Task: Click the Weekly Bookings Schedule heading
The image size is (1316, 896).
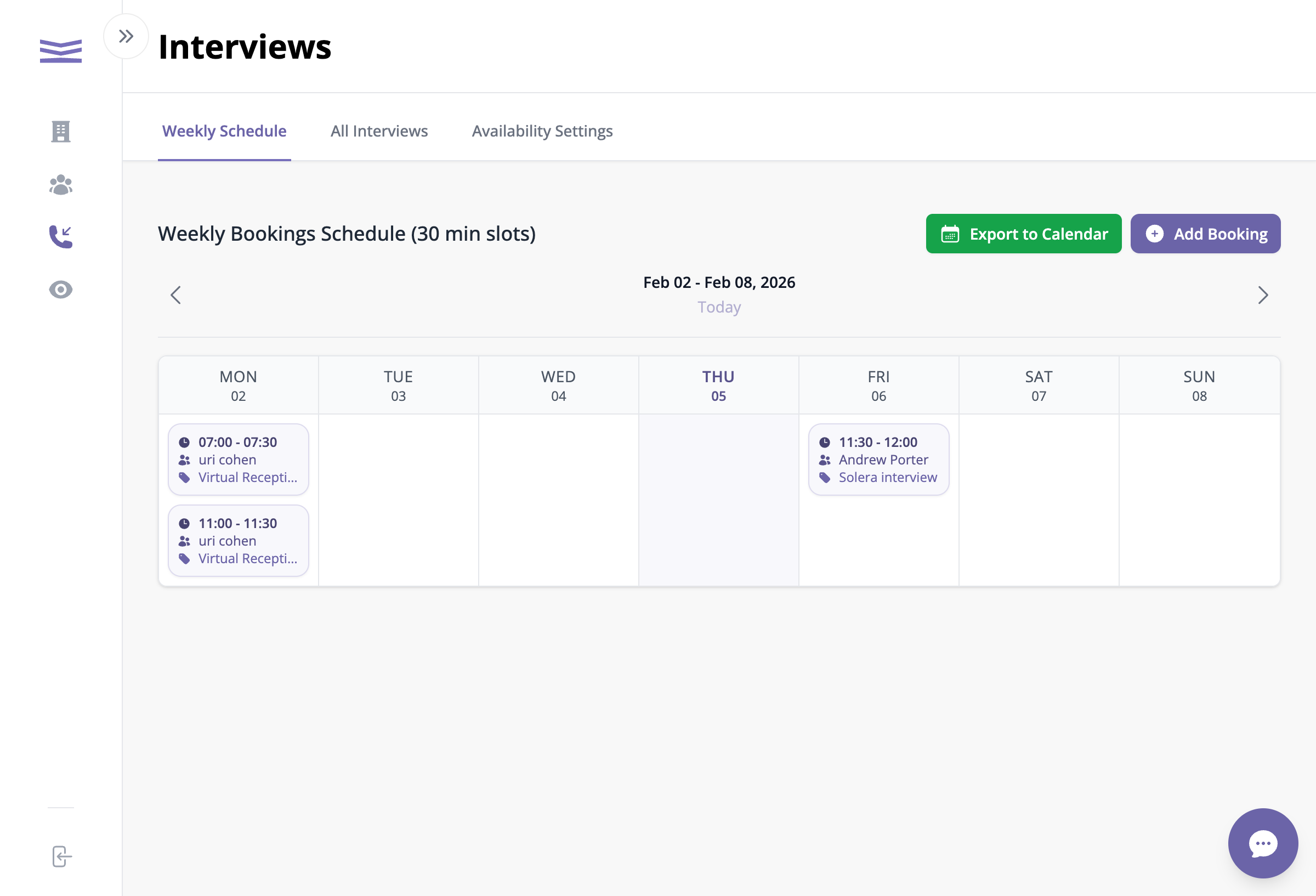Action: pos(347,234)
